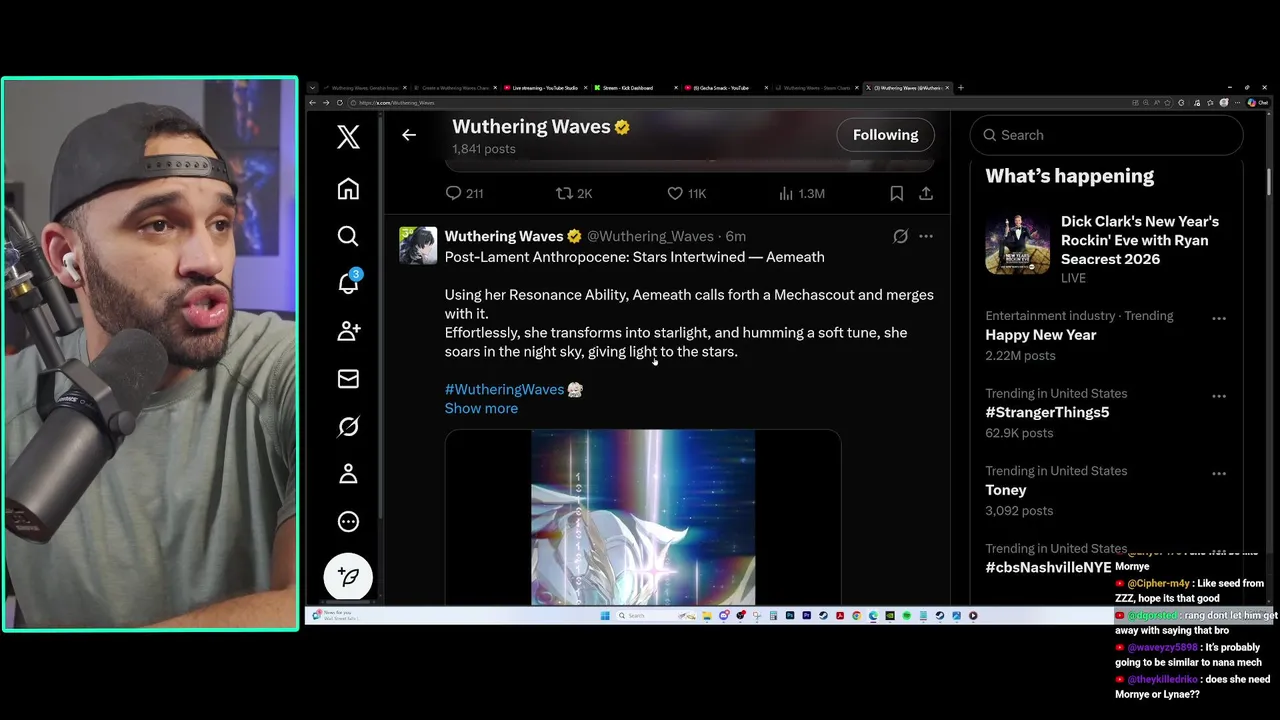1280x720 pixels.
Task: Click the Wuthering Waves post avatar
Action: point(418,245)
